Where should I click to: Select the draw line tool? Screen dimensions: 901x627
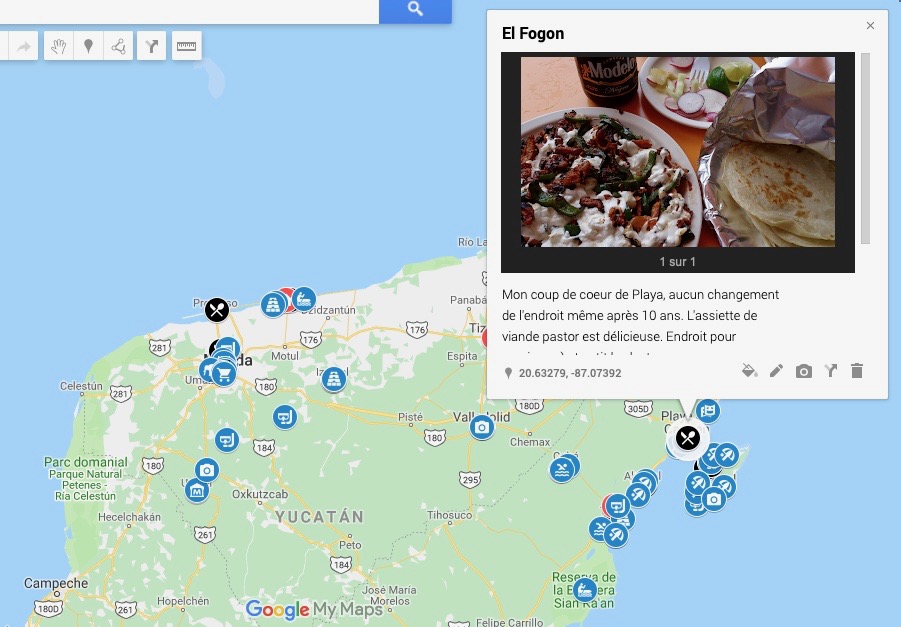tap(118, 46)
